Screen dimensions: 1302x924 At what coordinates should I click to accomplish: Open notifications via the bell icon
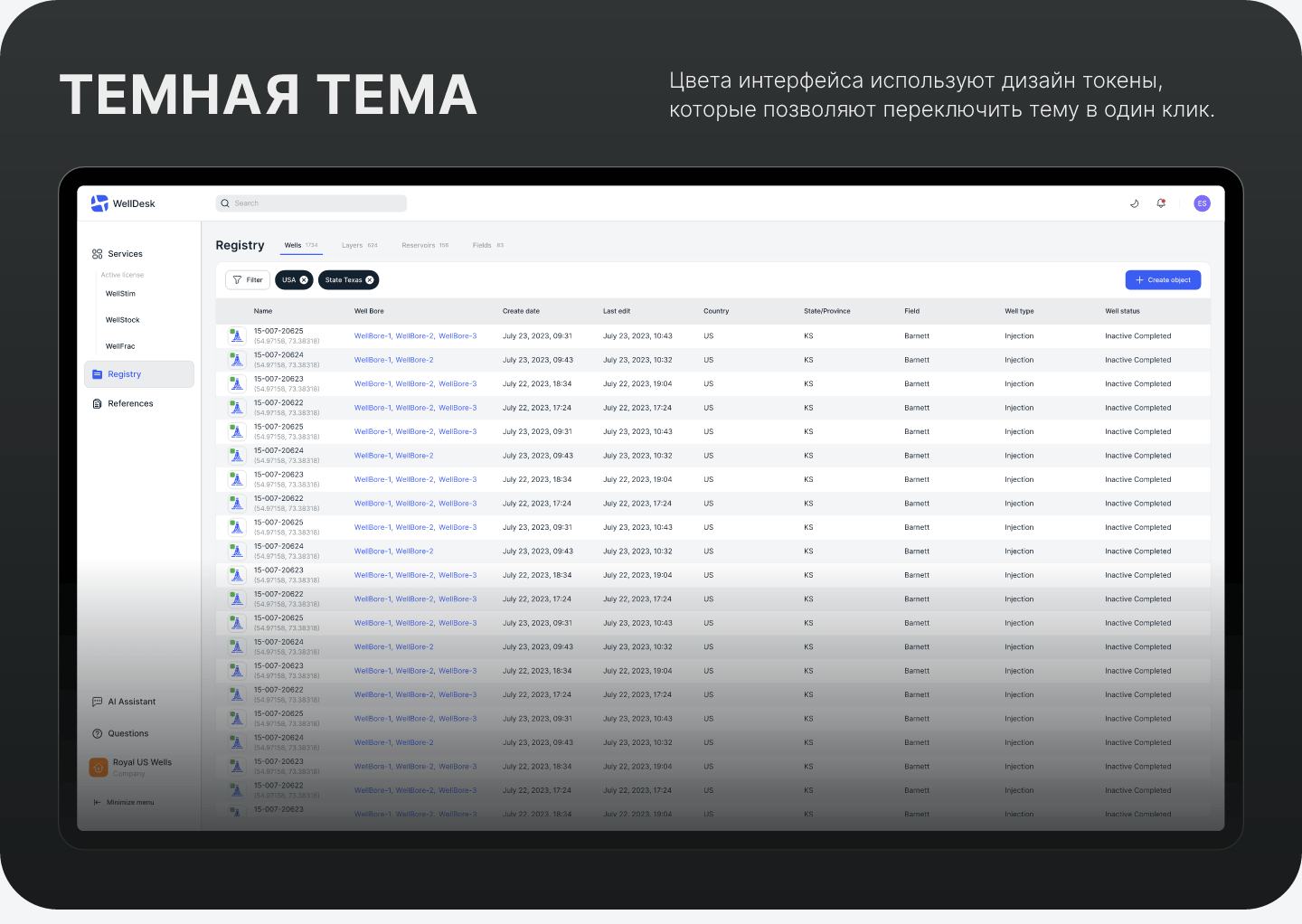click(1161, 203)
